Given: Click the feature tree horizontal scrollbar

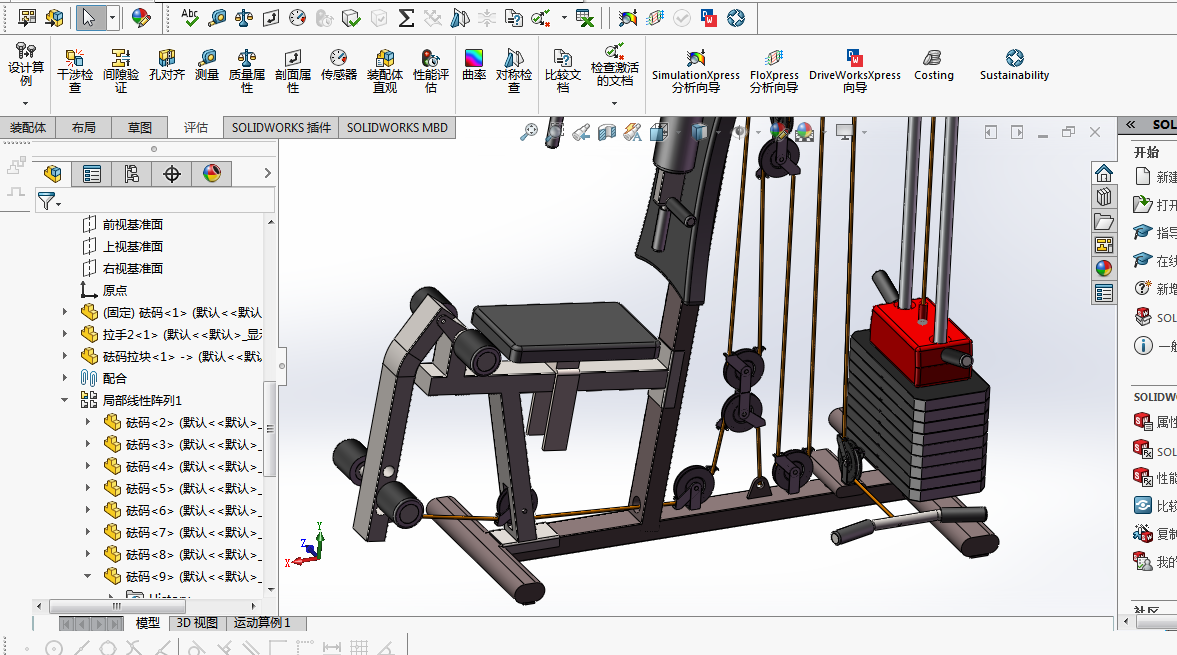Looking at the screenshot, I should pyautogui.click(x=116, y=605).
